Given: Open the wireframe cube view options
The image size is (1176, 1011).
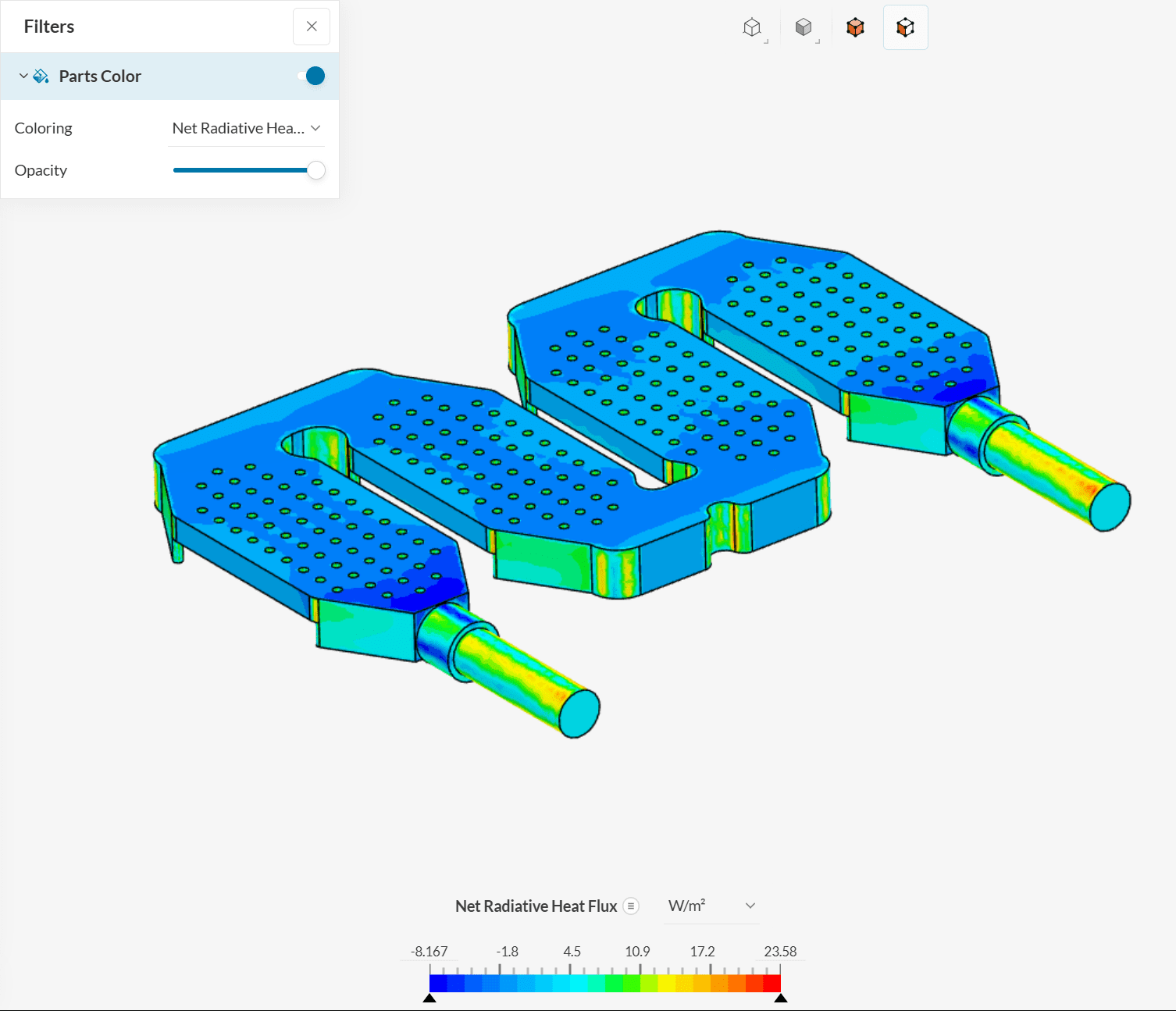Looking at the screenshot, I should point(753,28).
